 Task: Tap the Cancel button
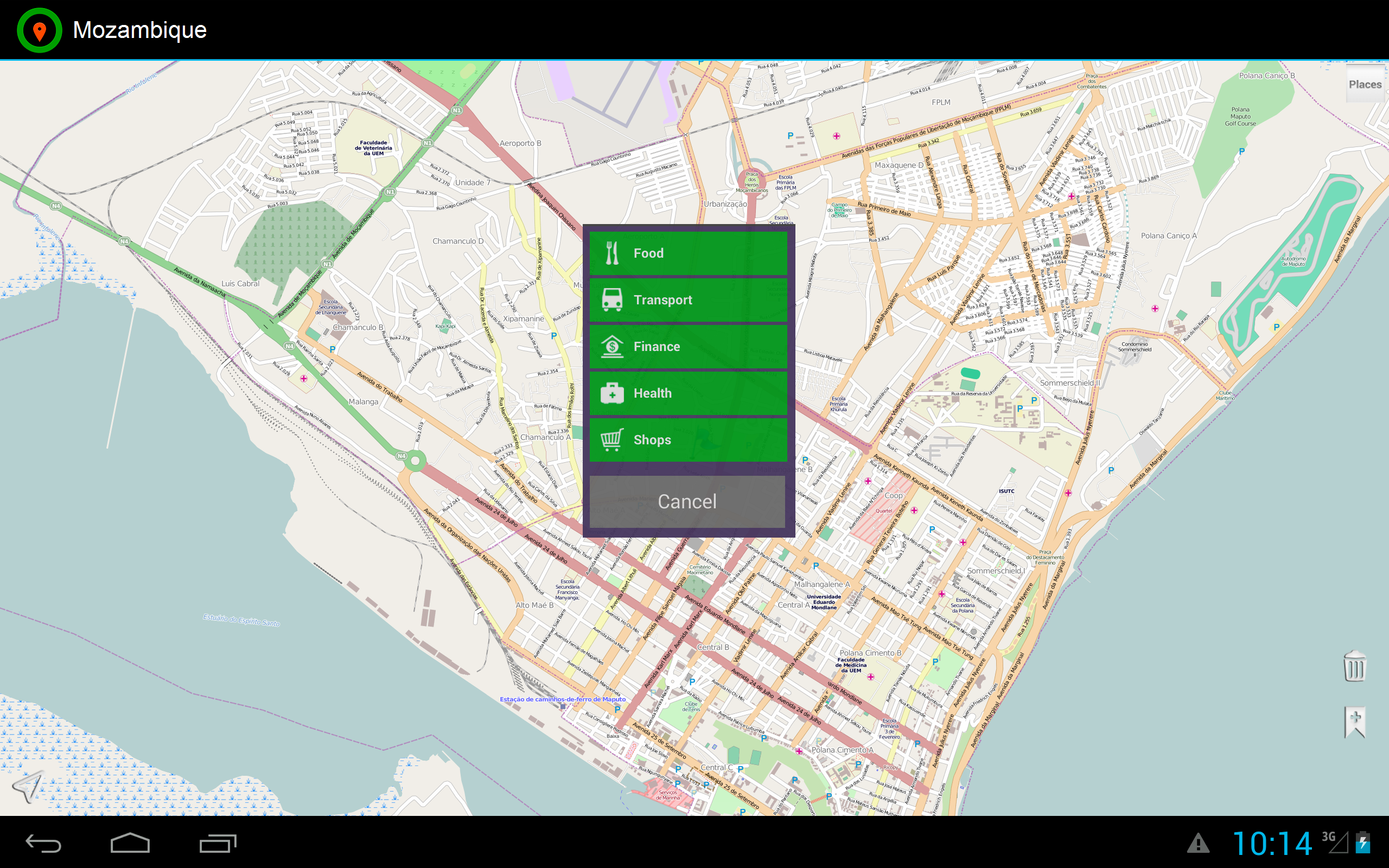pos(687,501)
